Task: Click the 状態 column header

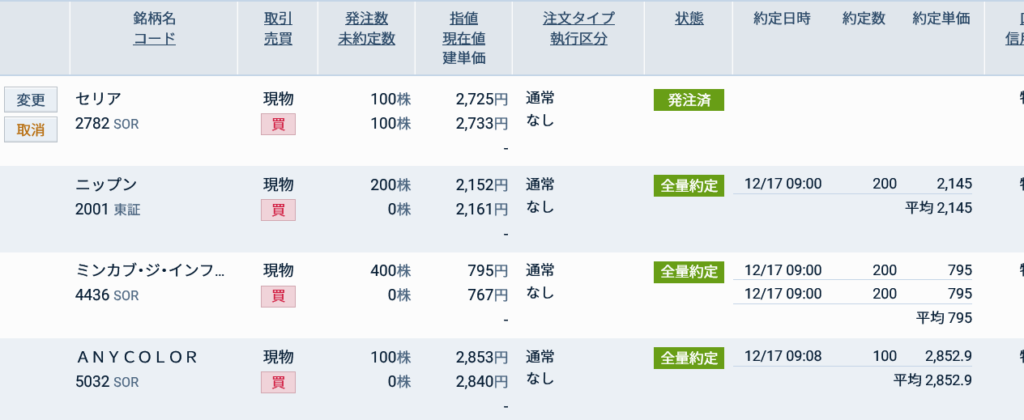Action: [x=688, y=19]
